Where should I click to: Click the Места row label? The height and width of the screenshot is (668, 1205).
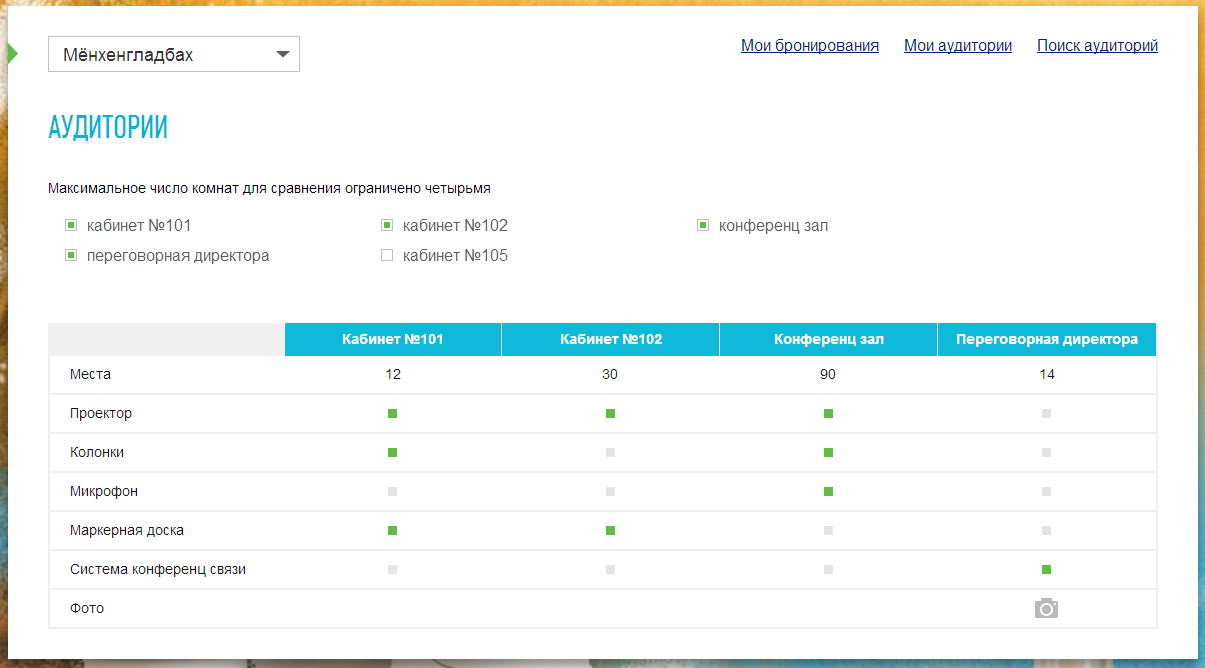pos(90,374)
